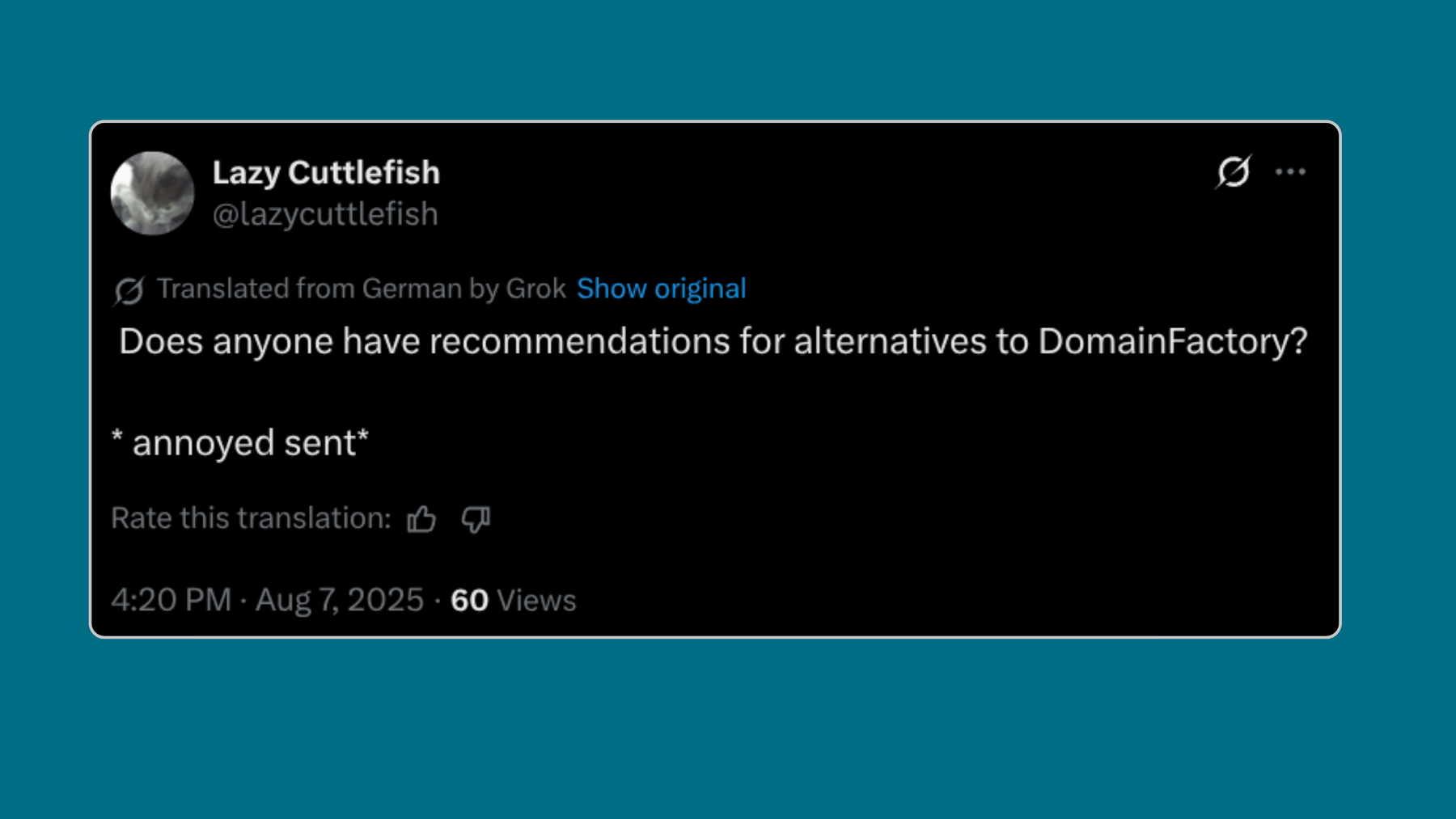The image size is (1456, 819).
Task: Rate the translation with thumbs up
Action: coord(421,519)
